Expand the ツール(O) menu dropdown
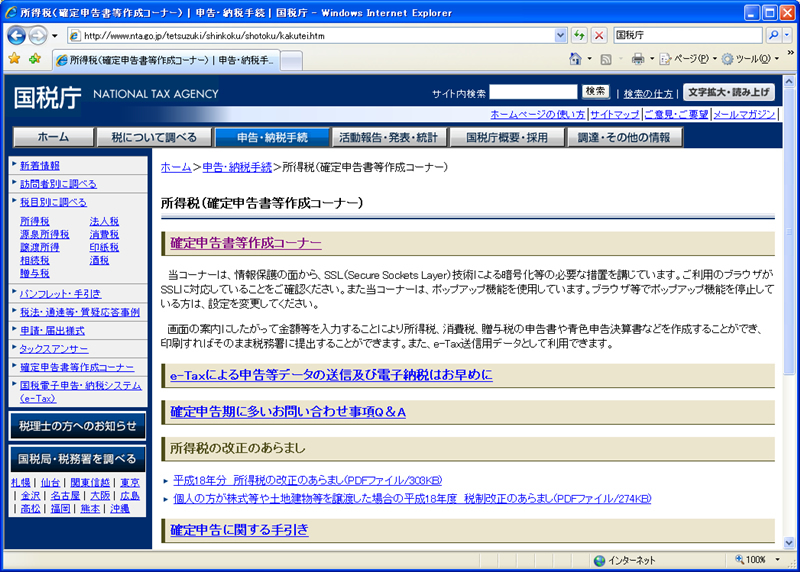This screenshot has height=572, width=800. pos(752,59)
